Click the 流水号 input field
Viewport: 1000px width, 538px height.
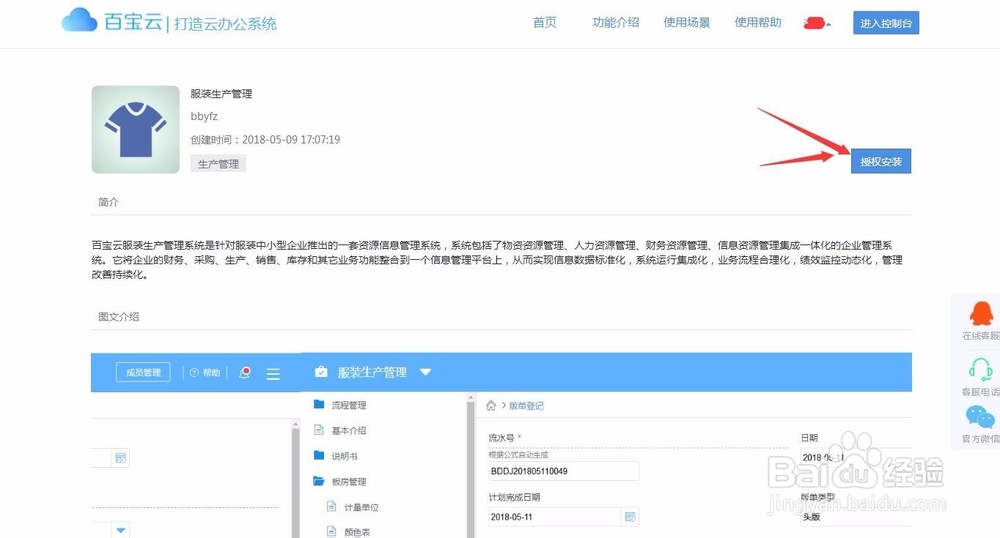(563, 471)
